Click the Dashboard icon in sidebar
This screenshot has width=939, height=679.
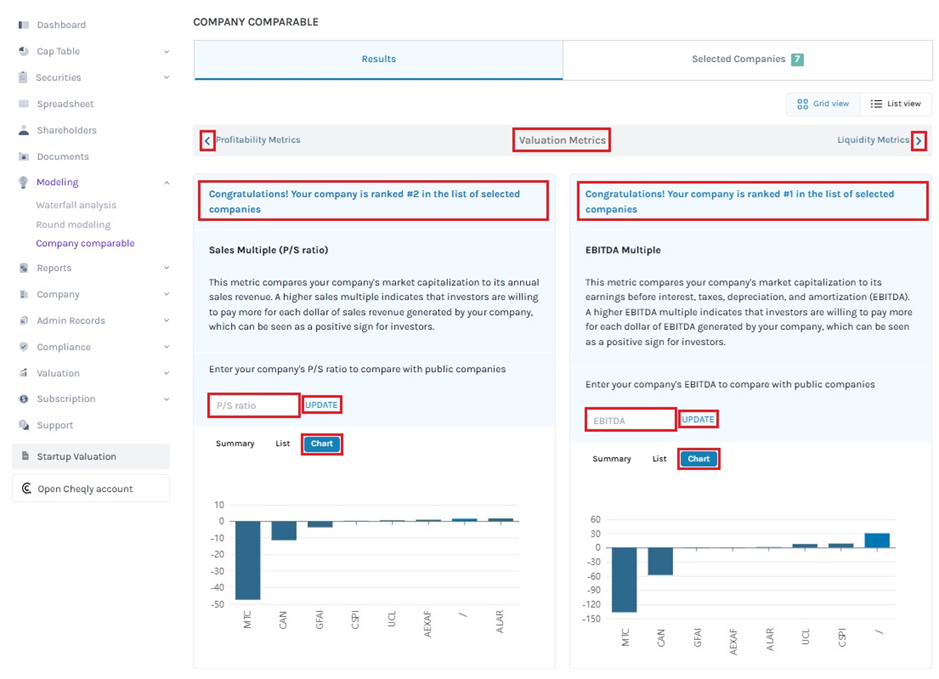(x=24, y=25)
